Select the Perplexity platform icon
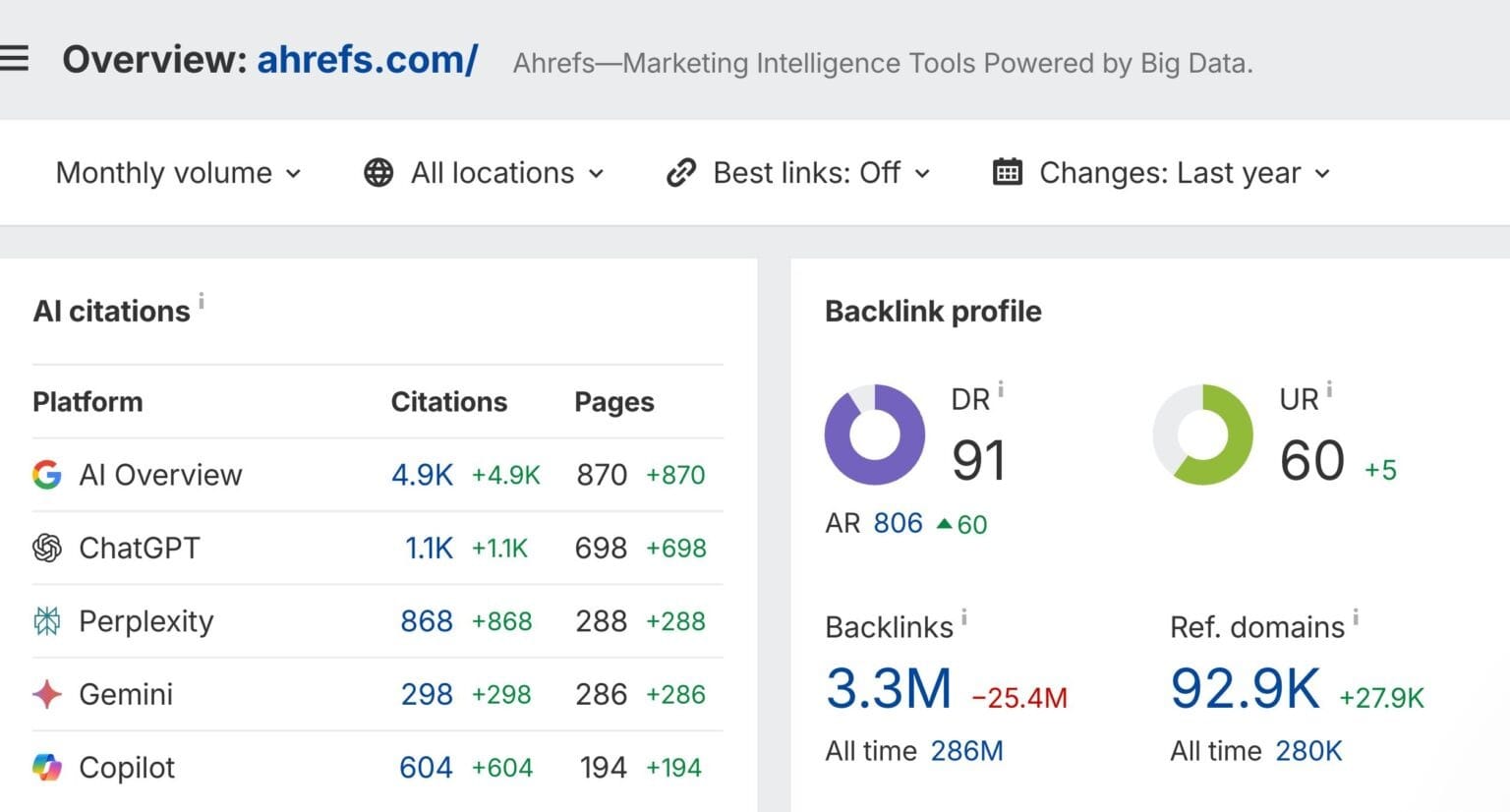The height and width of the screenshot is (812, 1510). 46,620
